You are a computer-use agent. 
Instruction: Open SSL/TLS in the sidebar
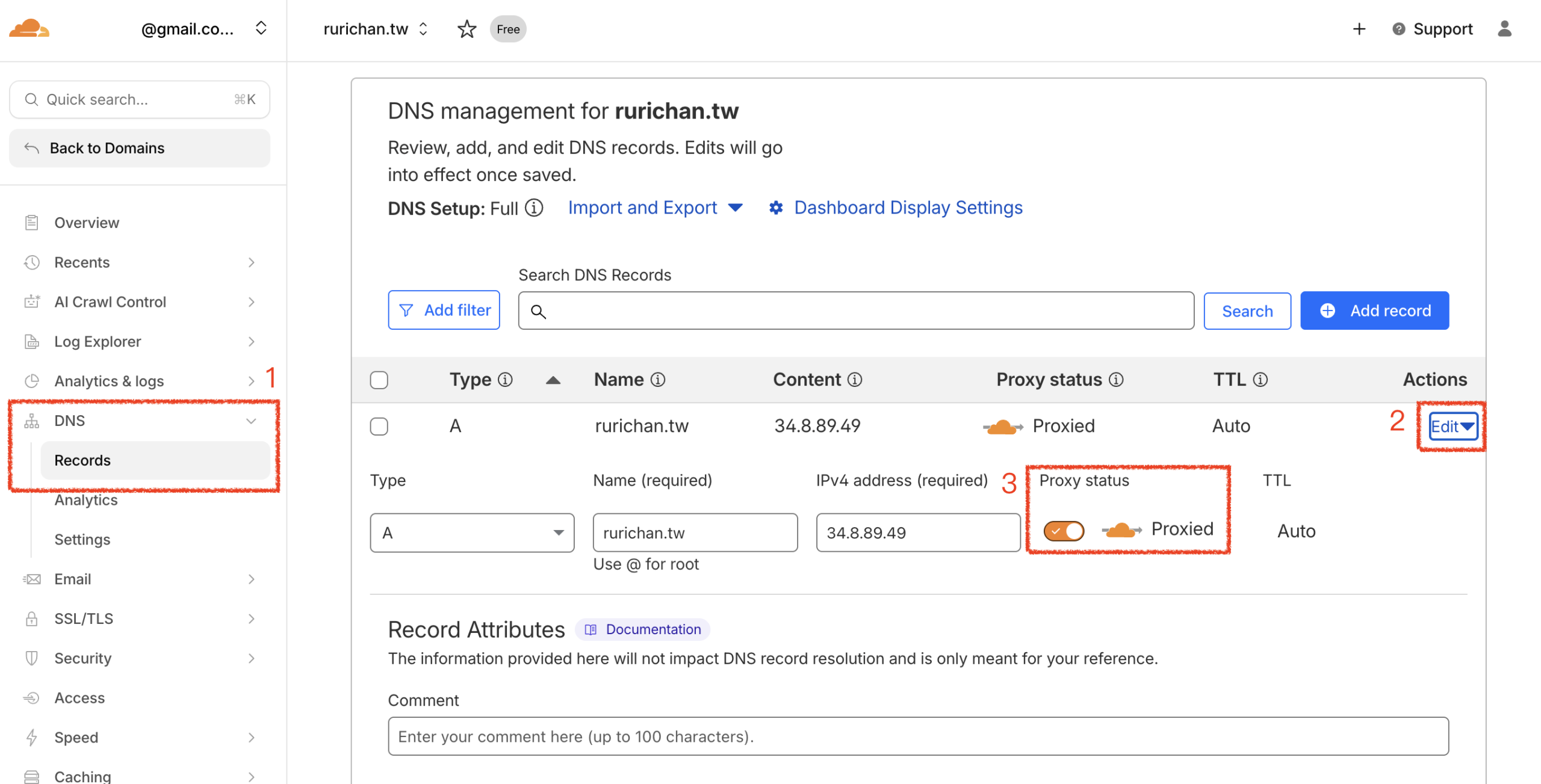click(84, 619)
